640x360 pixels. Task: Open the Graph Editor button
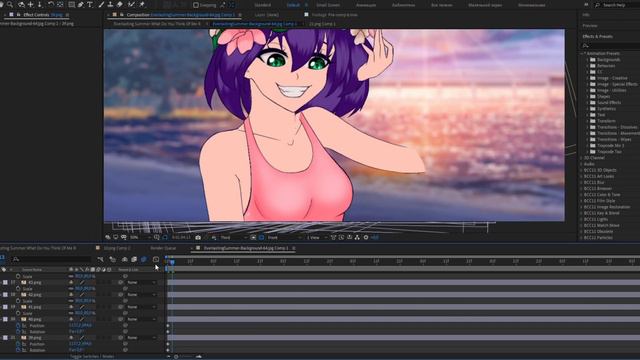point(156,259)
